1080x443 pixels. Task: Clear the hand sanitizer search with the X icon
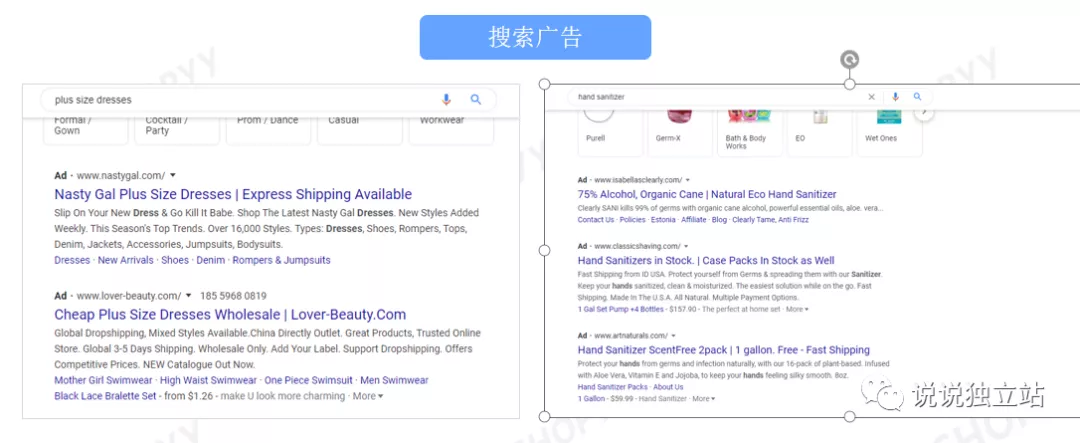coord(871,97)
